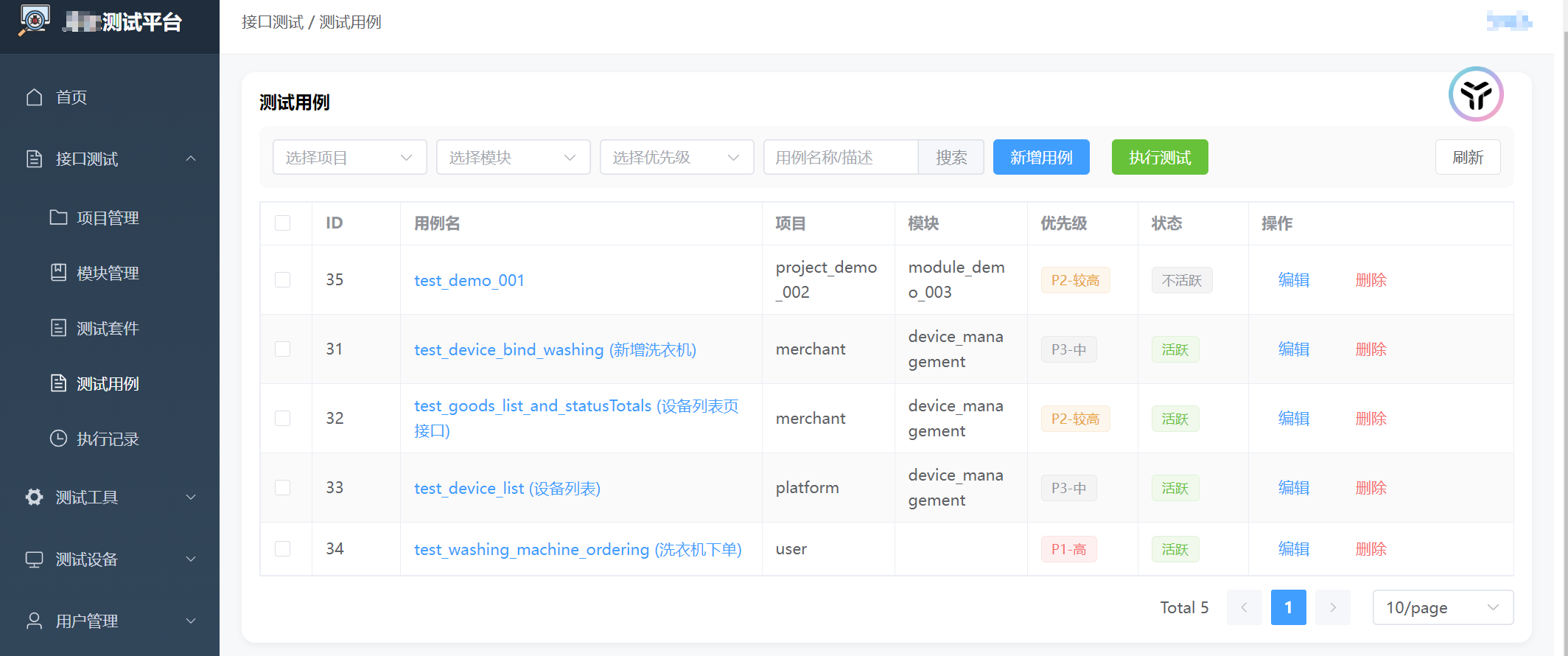
Task: Click 编辑 for test_demo_001
Action: click(x=1294, y=280)
